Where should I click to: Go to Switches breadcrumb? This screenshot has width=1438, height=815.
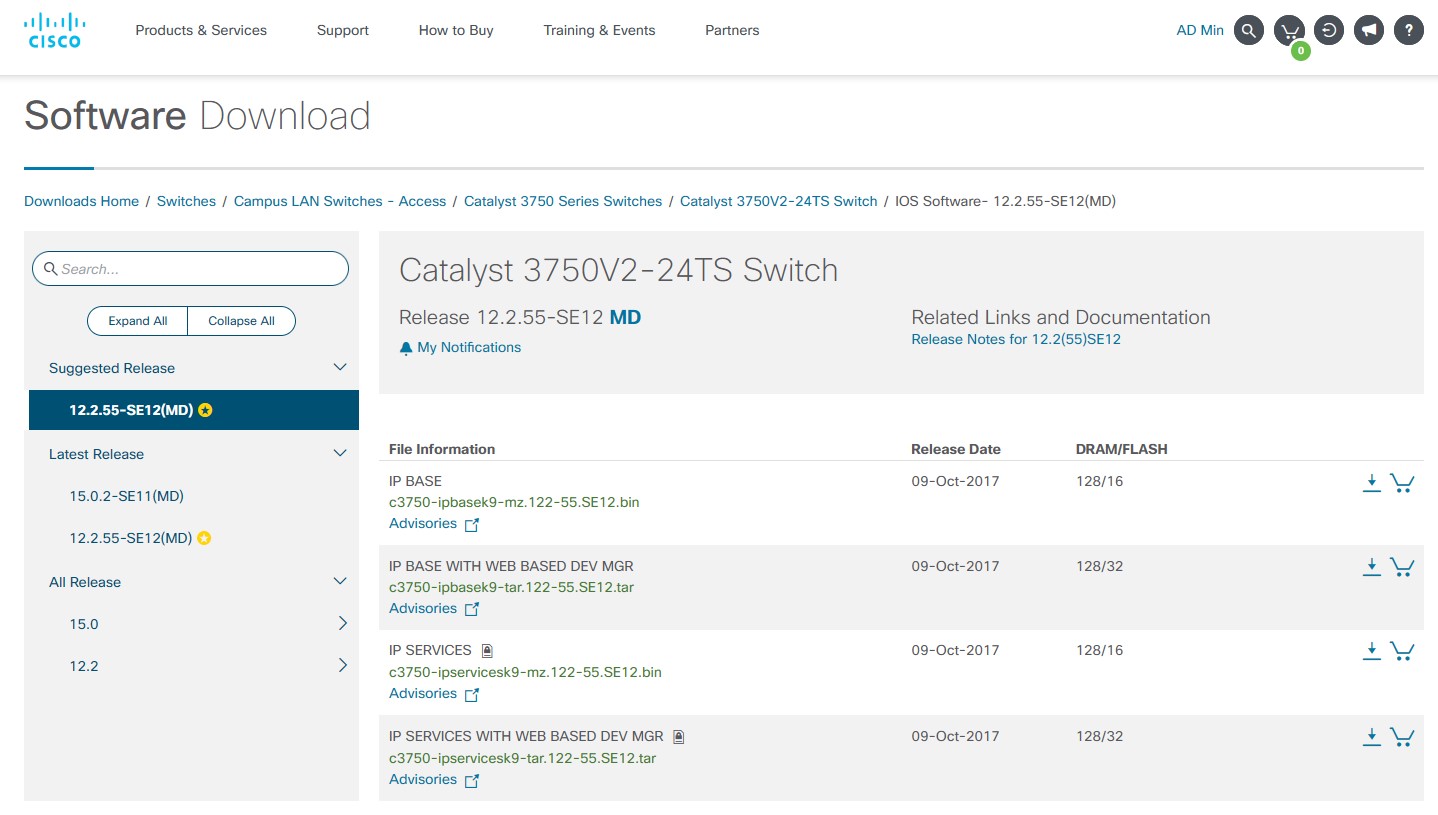click(186, 201)
